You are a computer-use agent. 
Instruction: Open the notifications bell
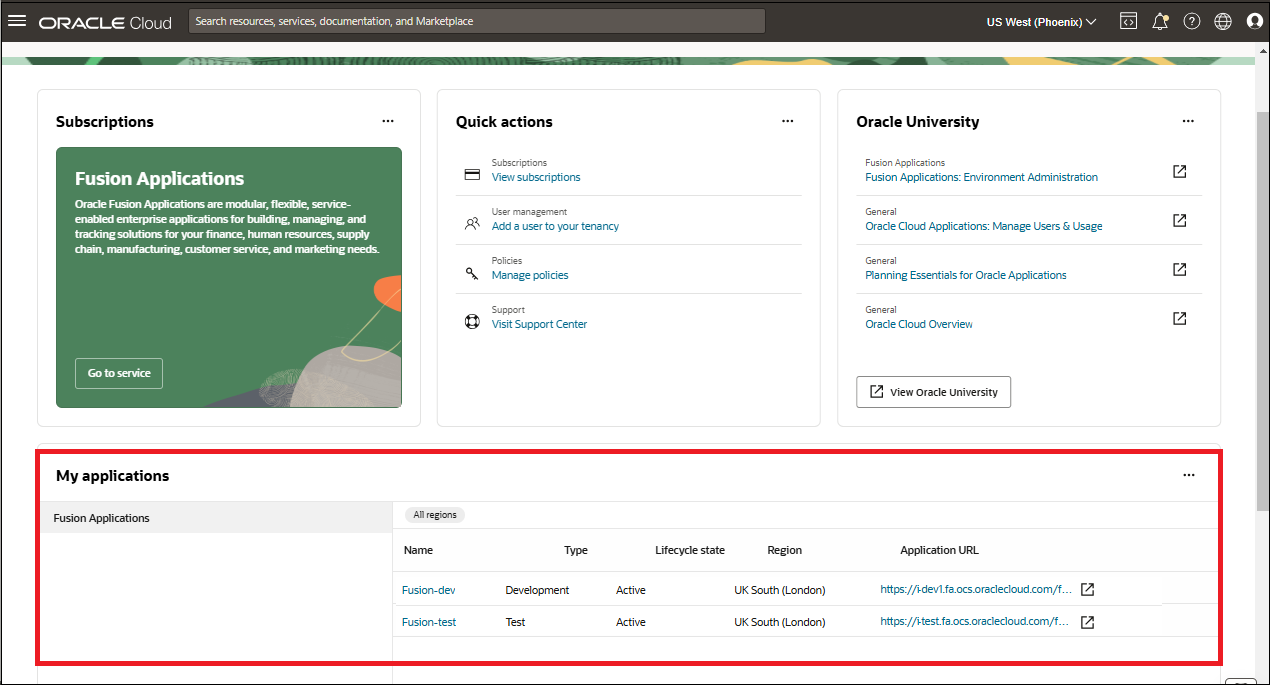[1160, 20]
